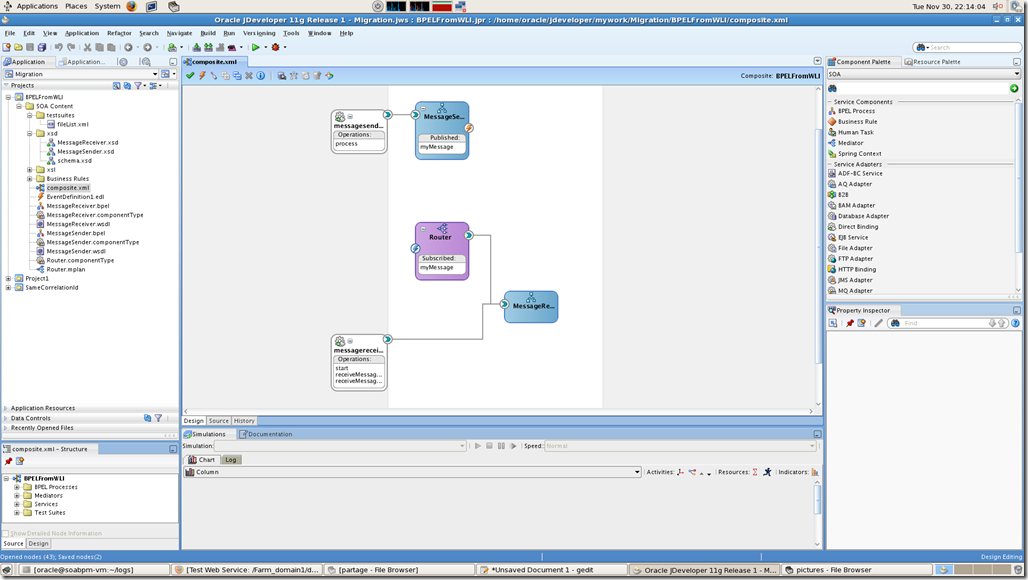Expand the Mediators node in Structure

coord(17,495)
